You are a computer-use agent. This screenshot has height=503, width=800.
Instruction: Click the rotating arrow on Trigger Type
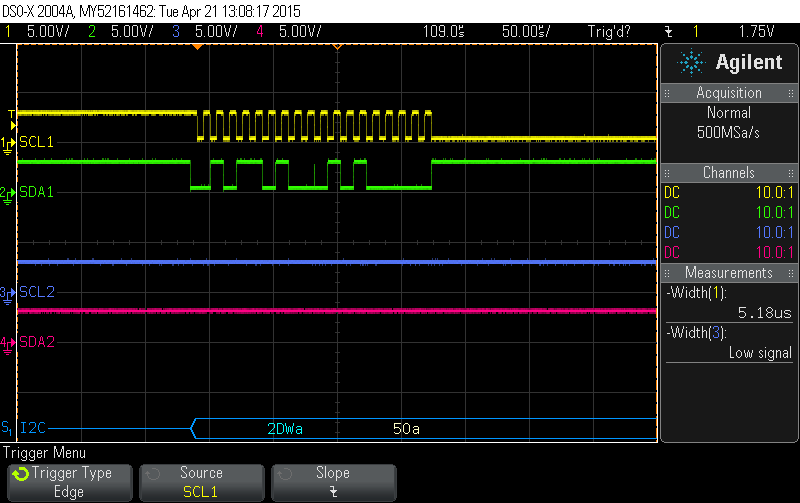point(21,474)
